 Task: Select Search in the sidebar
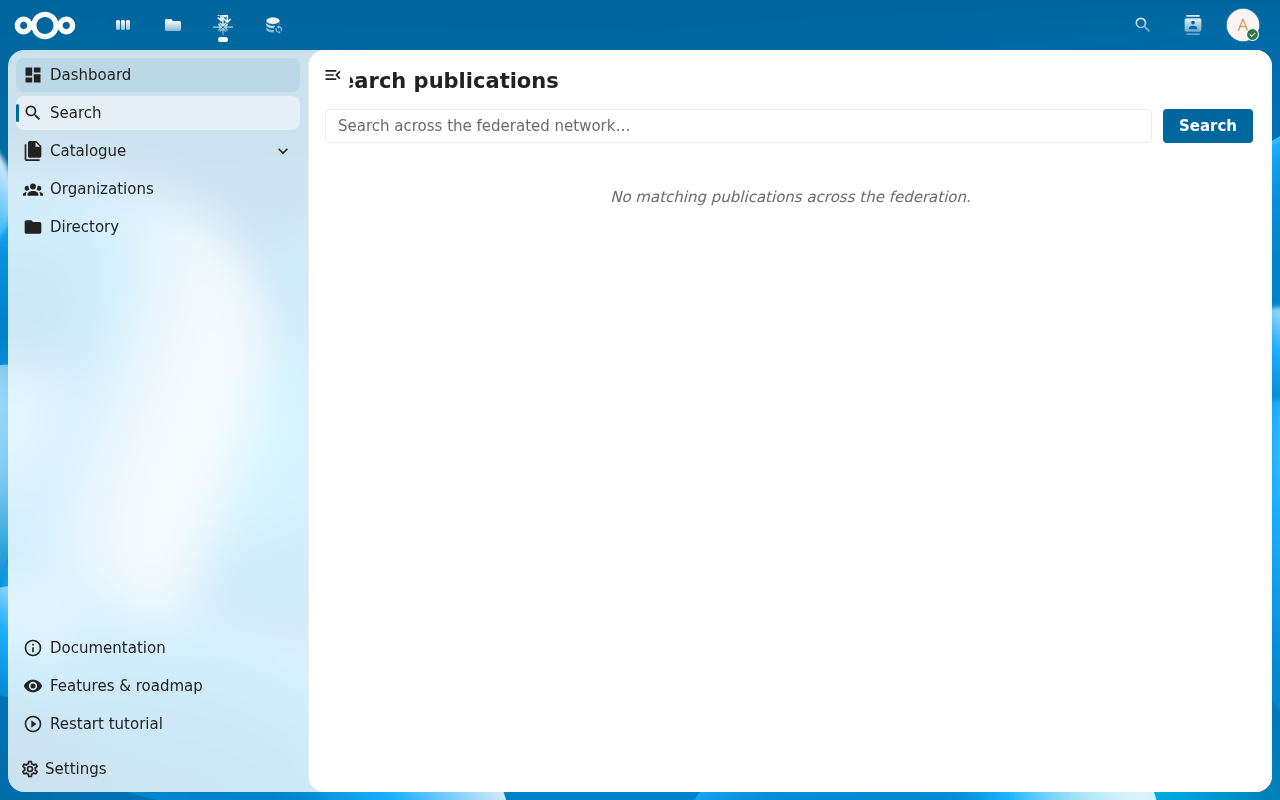pos(158,113)
